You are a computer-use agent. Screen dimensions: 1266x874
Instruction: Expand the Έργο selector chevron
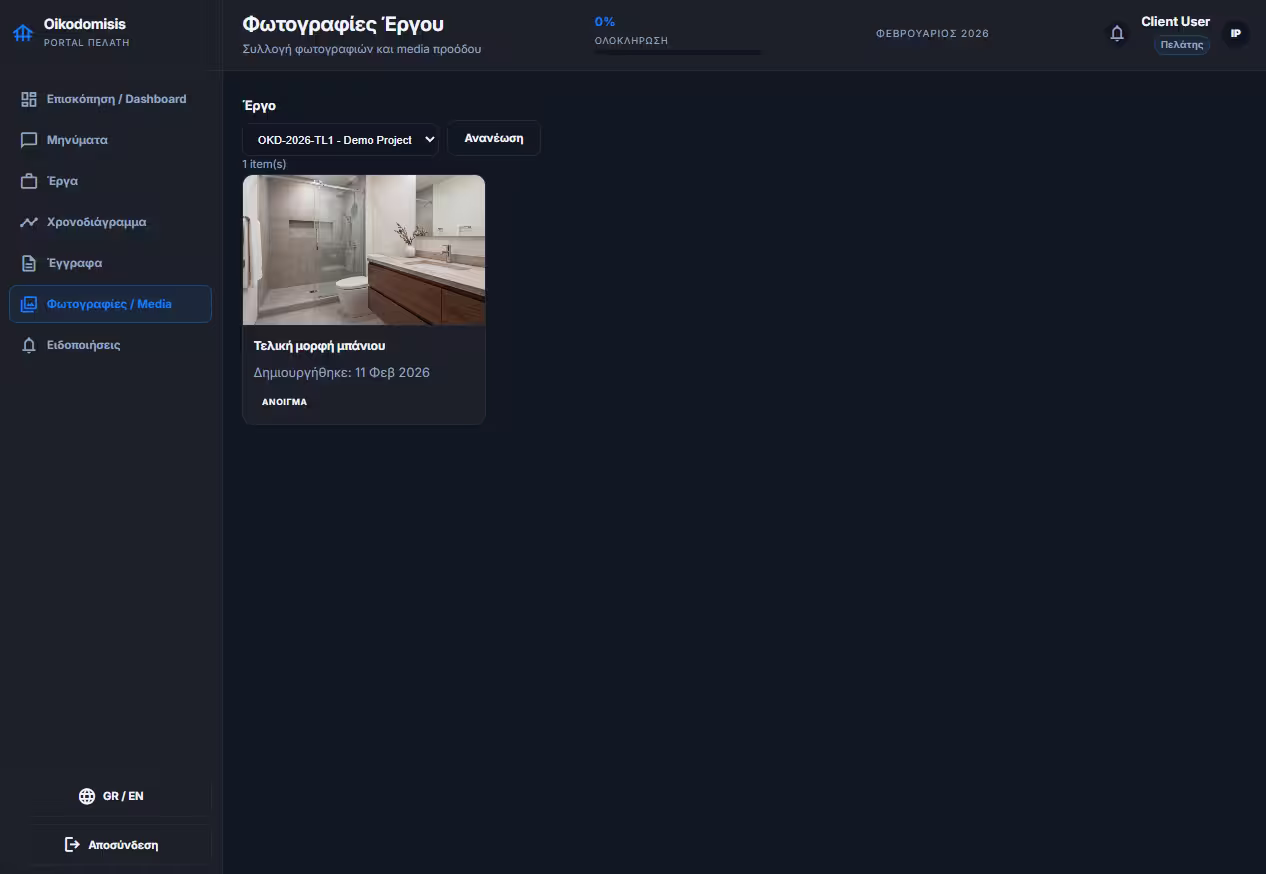tap(429, 139)
